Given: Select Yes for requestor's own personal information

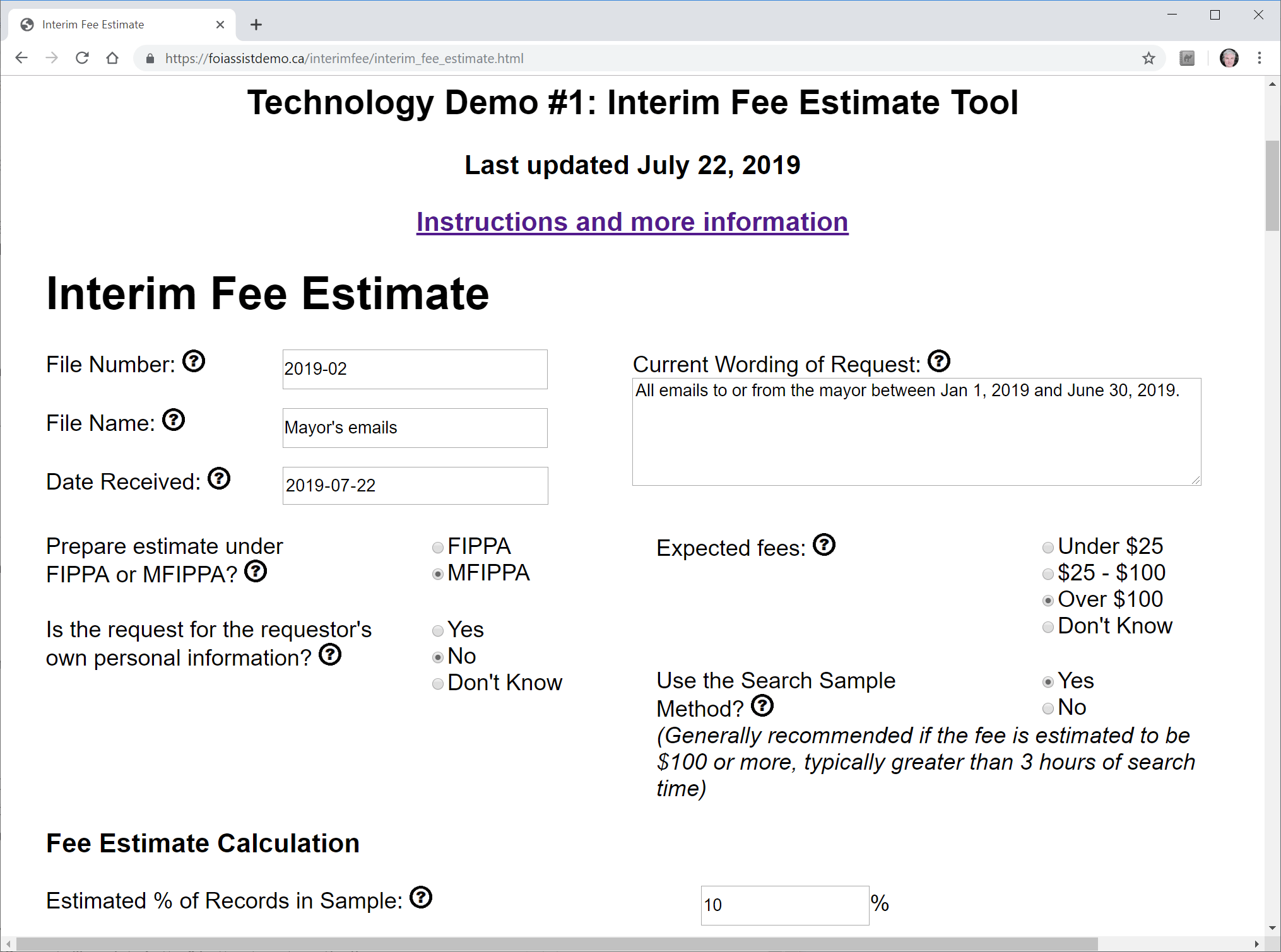Looking at the screenshot, I should (x=438, y=630).
